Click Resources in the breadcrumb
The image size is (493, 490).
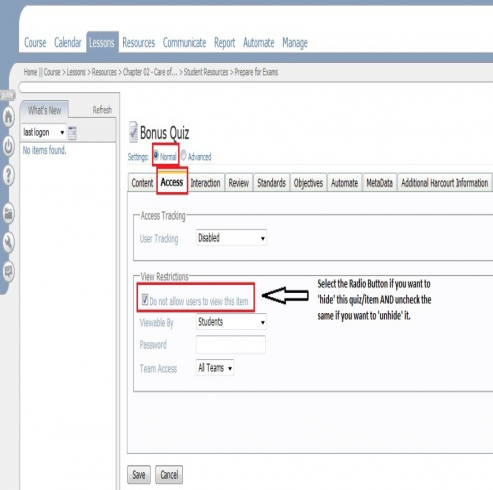pyautogui.click(x=104, y=72)
